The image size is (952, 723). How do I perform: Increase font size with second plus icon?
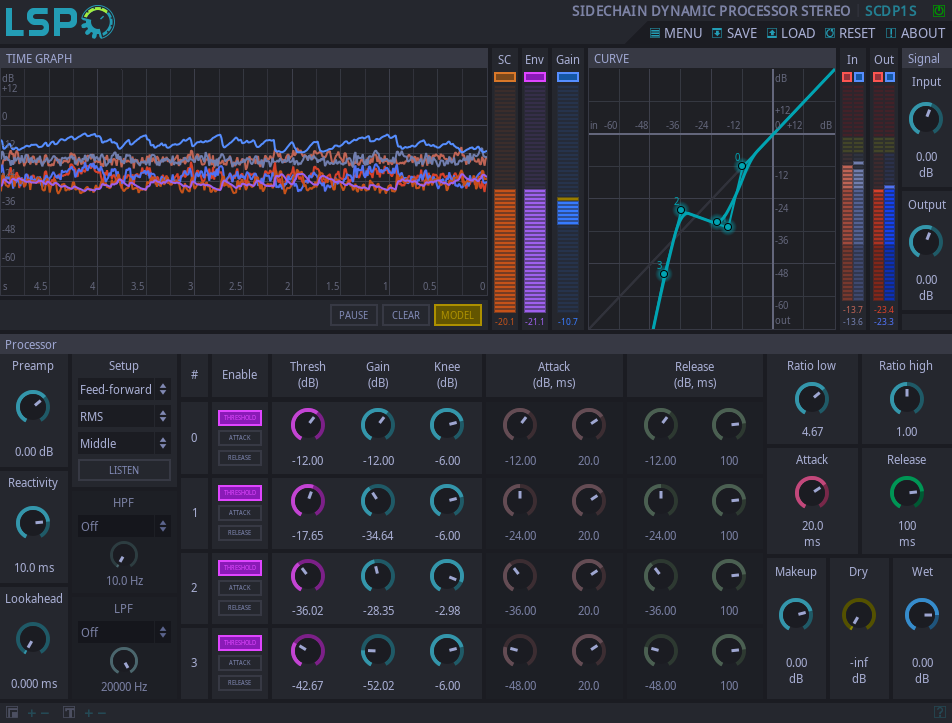tap(89, 713)
